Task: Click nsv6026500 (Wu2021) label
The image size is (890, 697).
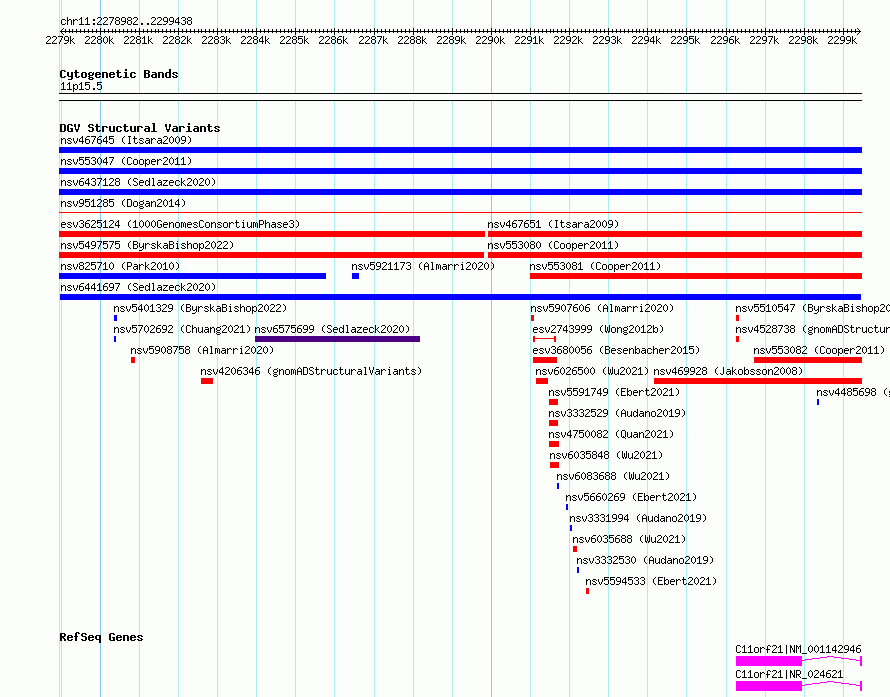Action: tap(592, 371)
